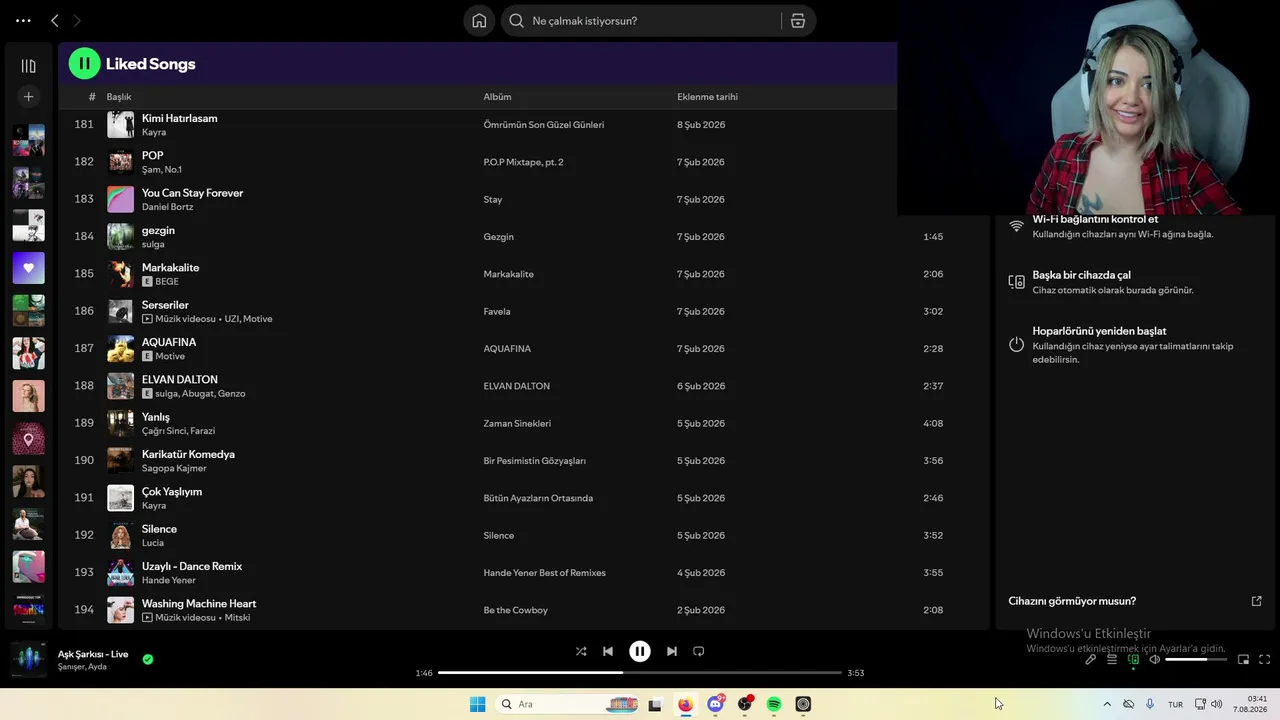Open the lyrics microphone icon
1280x720 pixels.
(x=1091, y=660)
